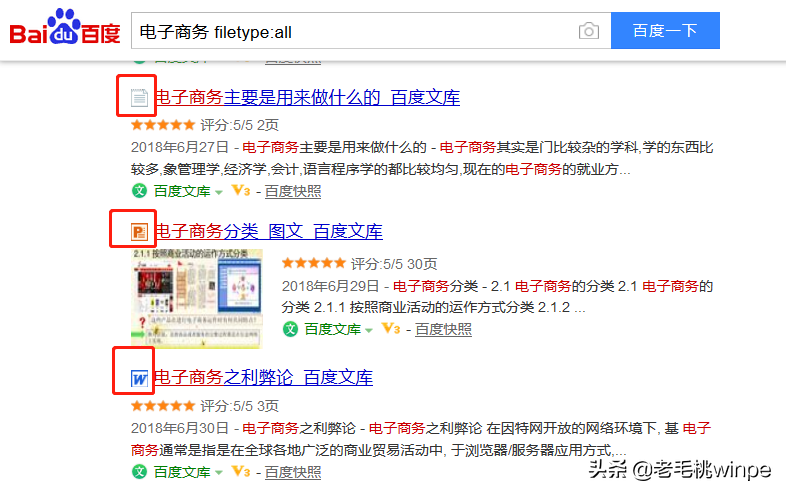Click V3 badge in 电子商务分类 result
Image resolution: width=786 pixels, height=494 pixels.
391,328
